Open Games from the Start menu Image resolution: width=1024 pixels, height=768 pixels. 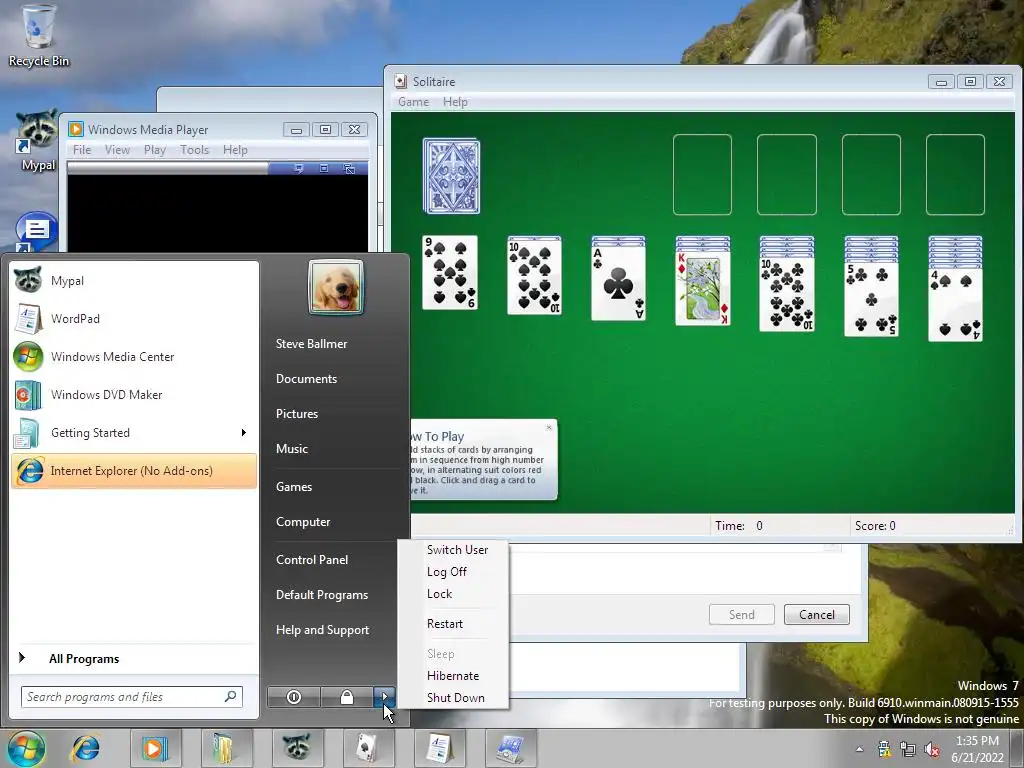pos(294,487)
